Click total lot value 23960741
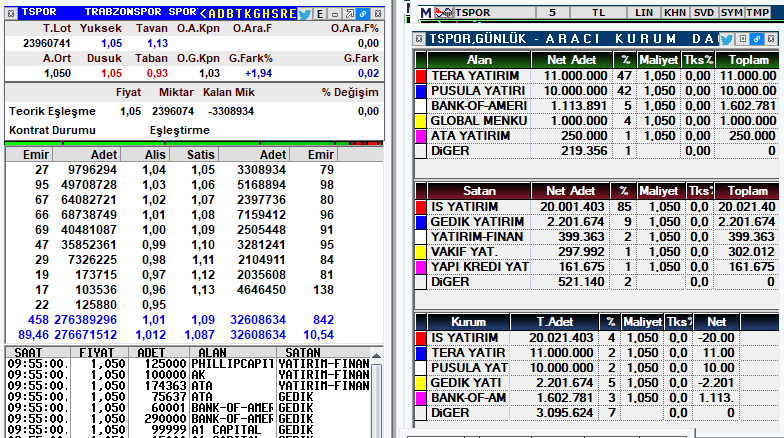This screenshot has height=438, width=784. click(46, 44)
